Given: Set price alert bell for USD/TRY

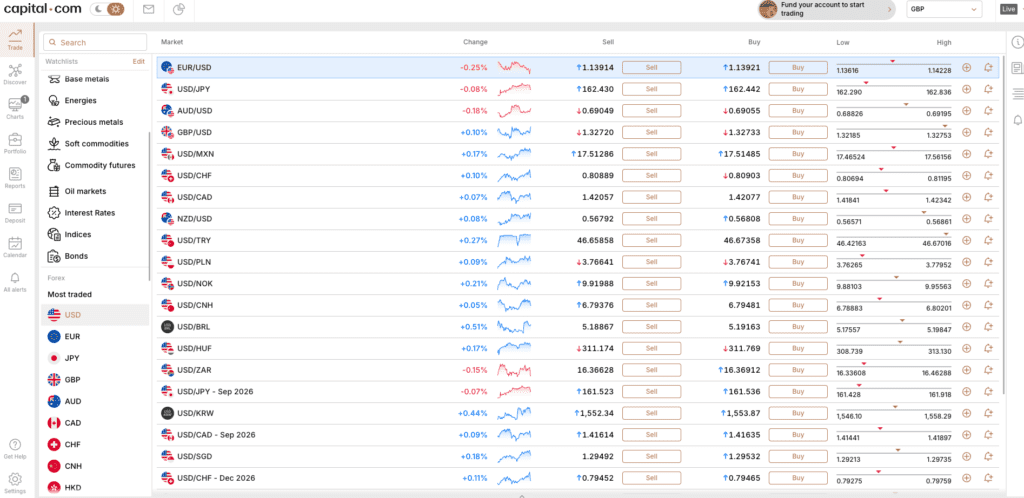Looking at the screenshot, I should (987, 240).
